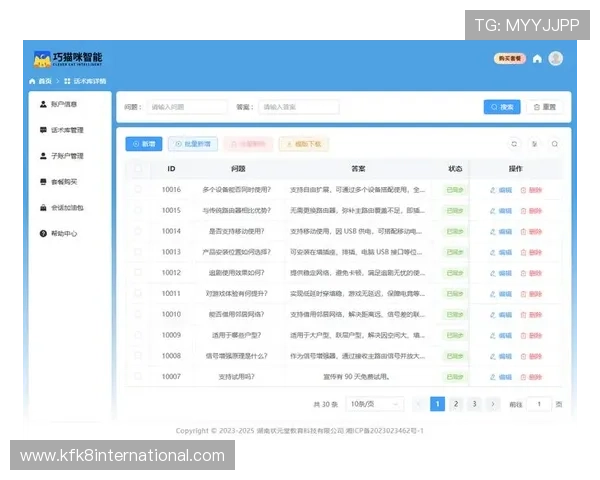Click the 已同步 status tag of row 10016
Viewport: 600px width, 480px height.
455,190
